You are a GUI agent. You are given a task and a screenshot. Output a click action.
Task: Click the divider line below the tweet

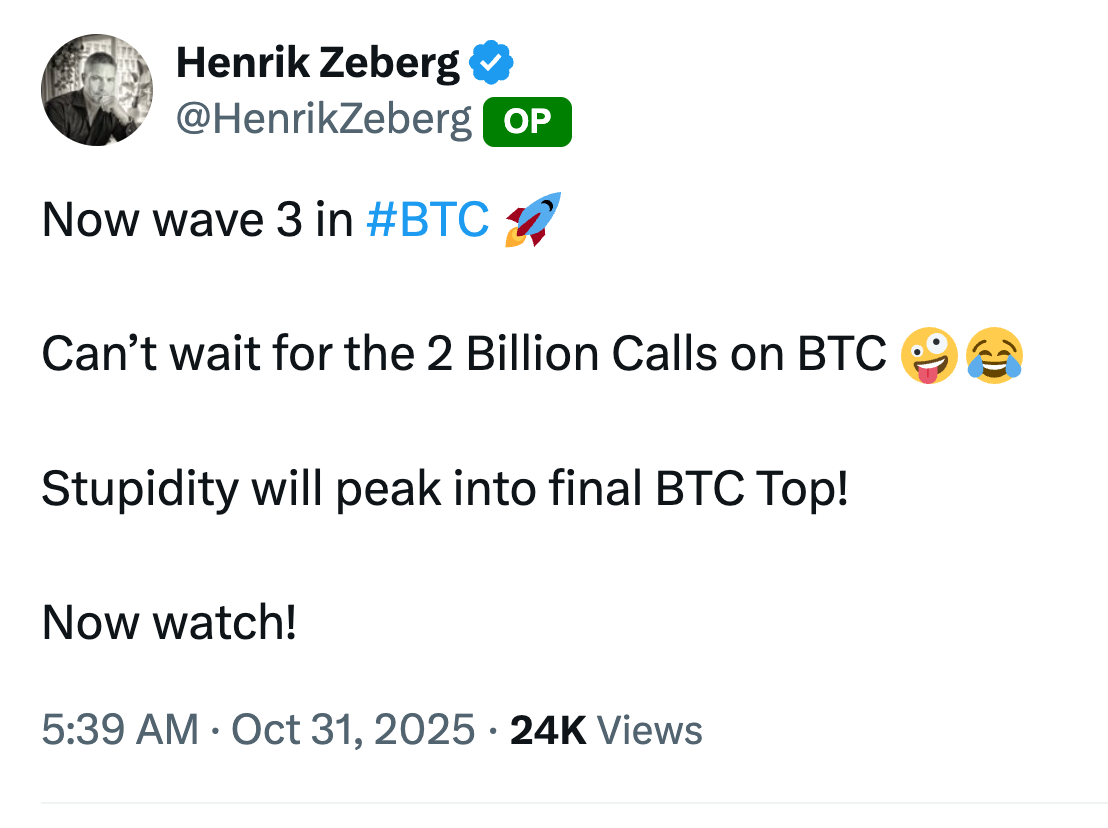click(574, 802)
